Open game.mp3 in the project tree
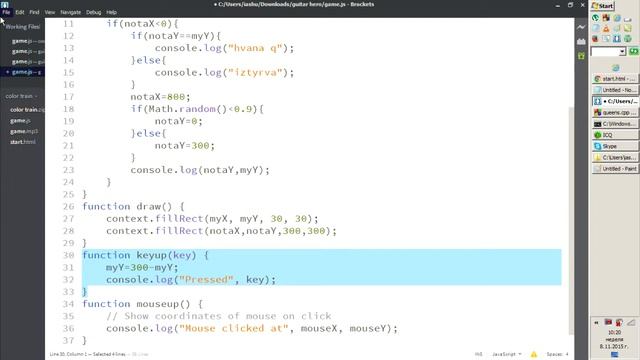The width and height of the screenshot is (640, 360). click(24, 131)
